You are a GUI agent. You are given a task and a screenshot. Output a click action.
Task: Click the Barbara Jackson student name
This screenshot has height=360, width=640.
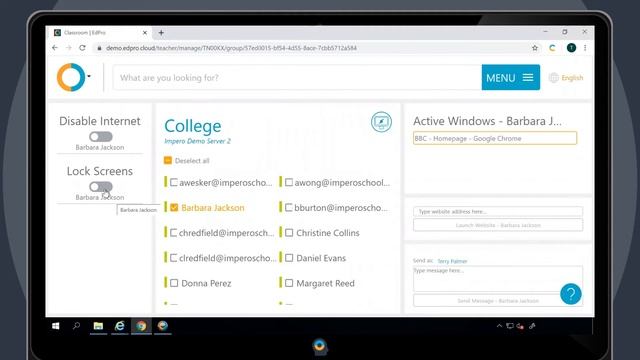tap(213, 207)
